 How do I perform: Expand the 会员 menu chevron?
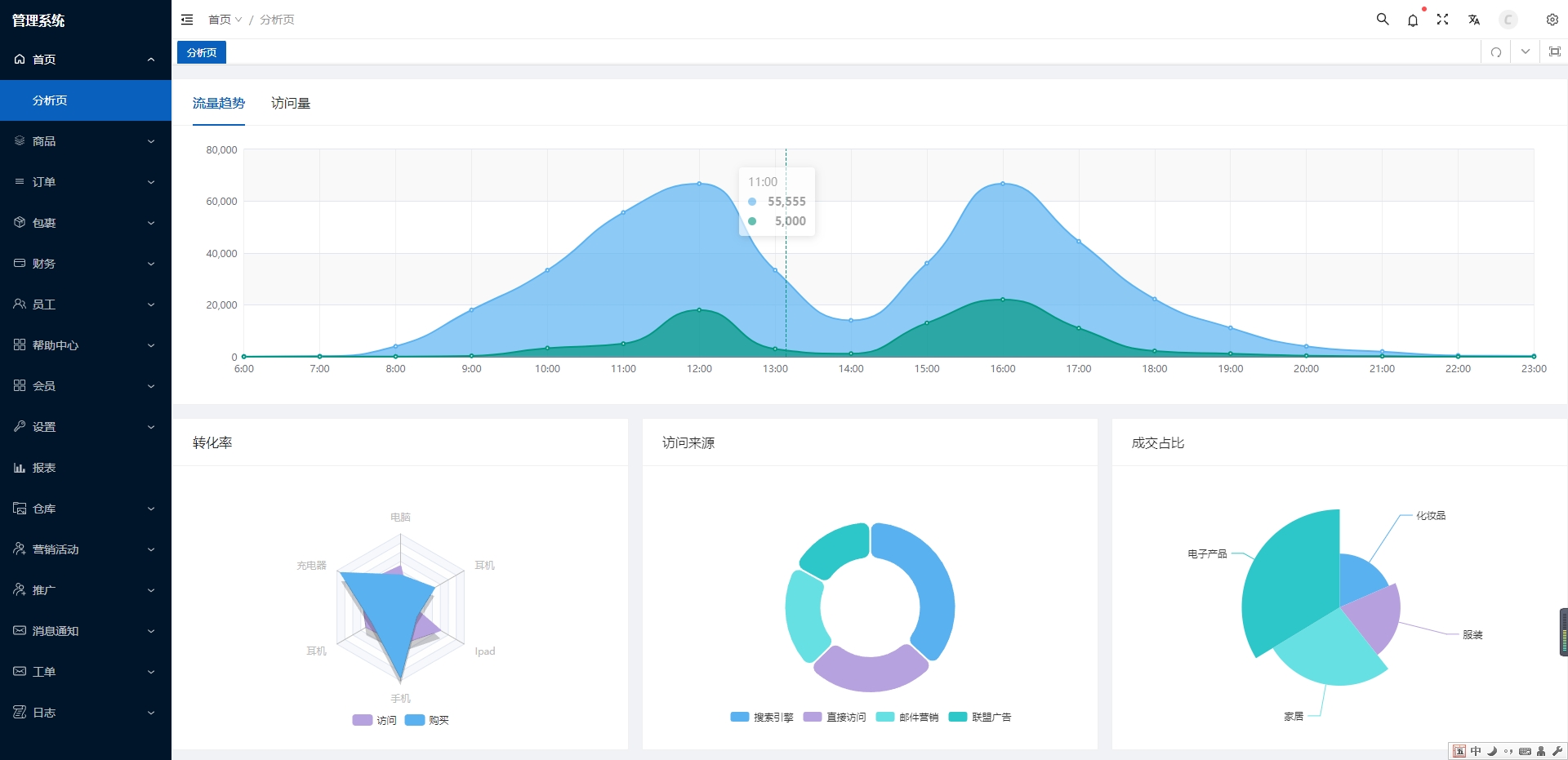coord(151,386)
